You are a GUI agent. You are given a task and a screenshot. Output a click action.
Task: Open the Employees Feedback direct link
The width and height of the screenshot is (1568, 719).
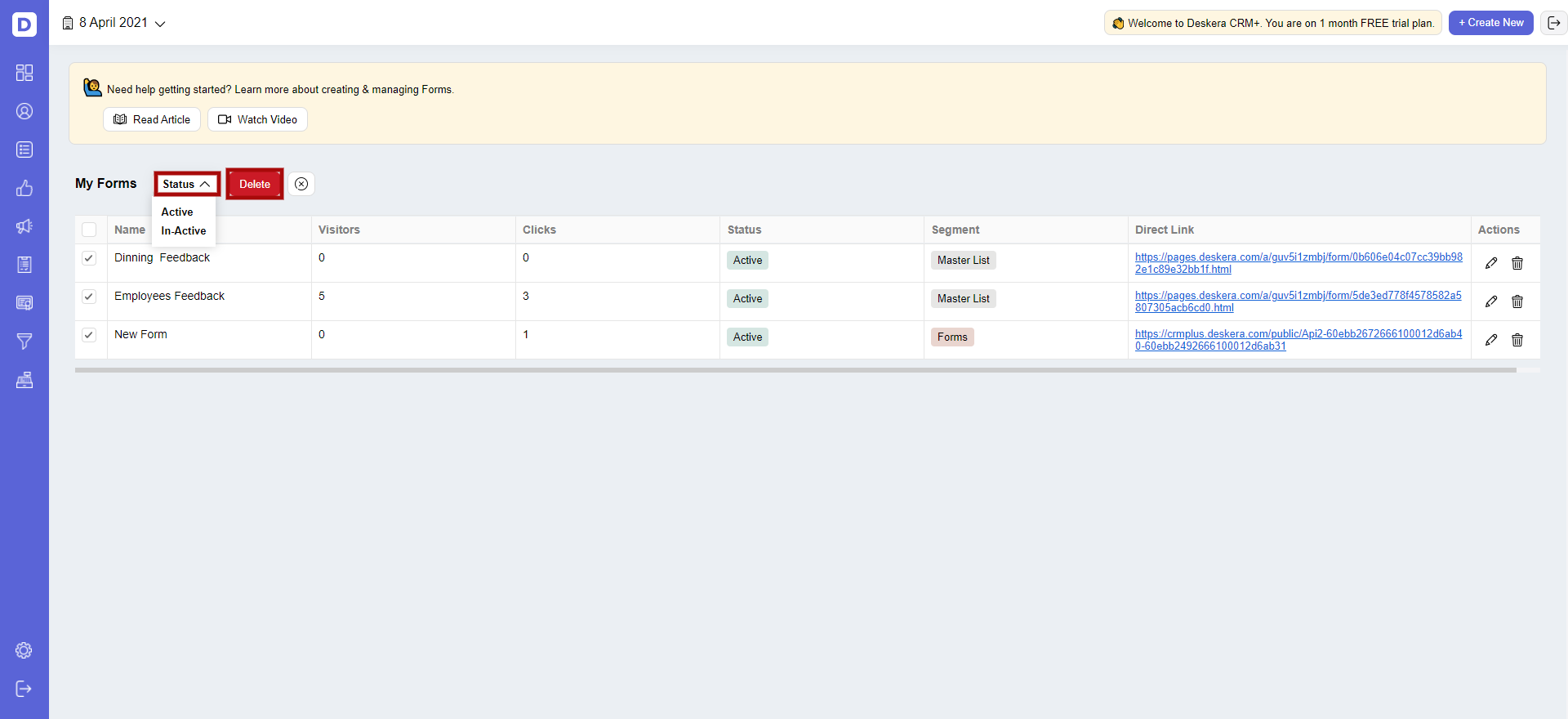click(x=1298, y=301)
